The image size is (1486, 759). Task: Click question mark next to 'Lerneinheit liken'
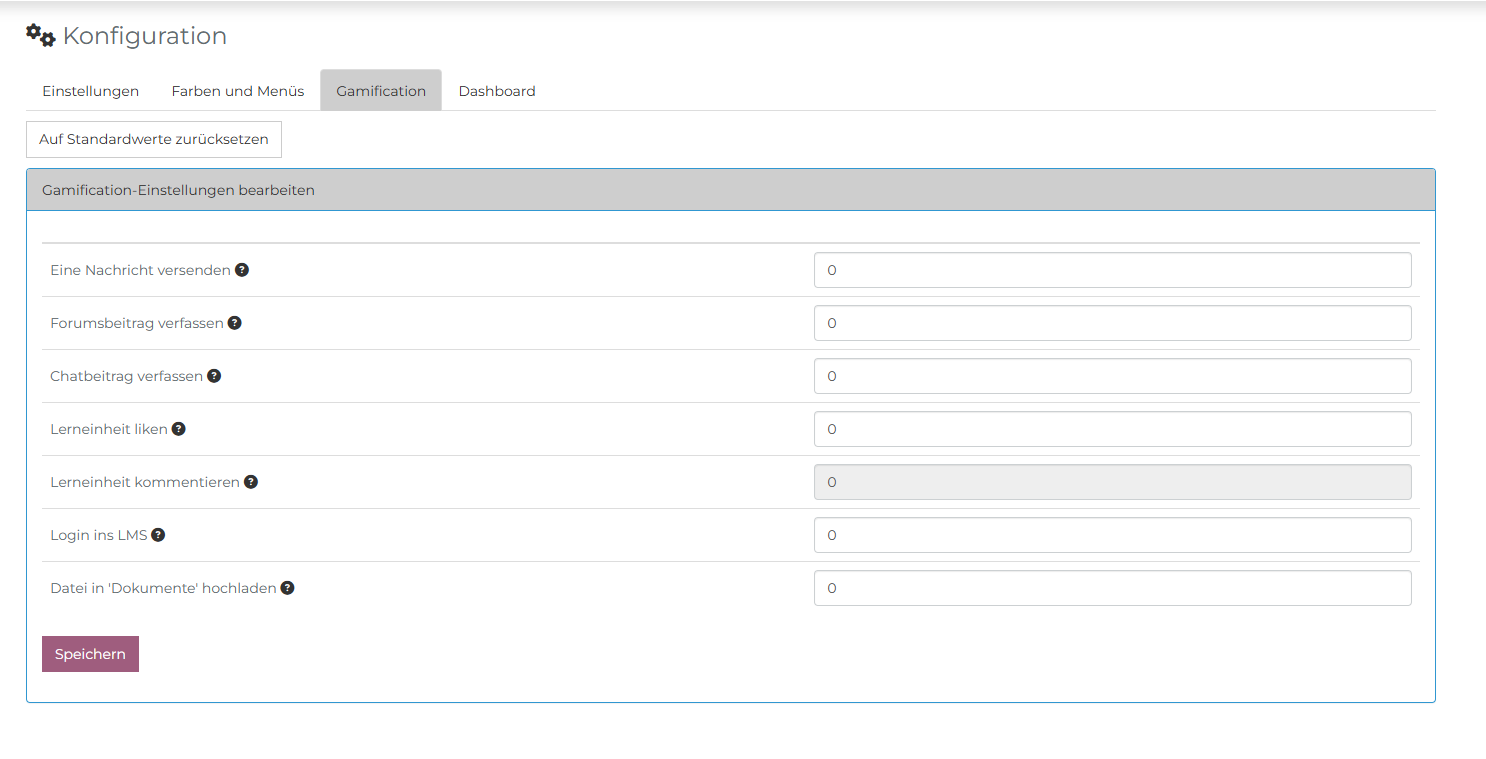click(179, 429)
